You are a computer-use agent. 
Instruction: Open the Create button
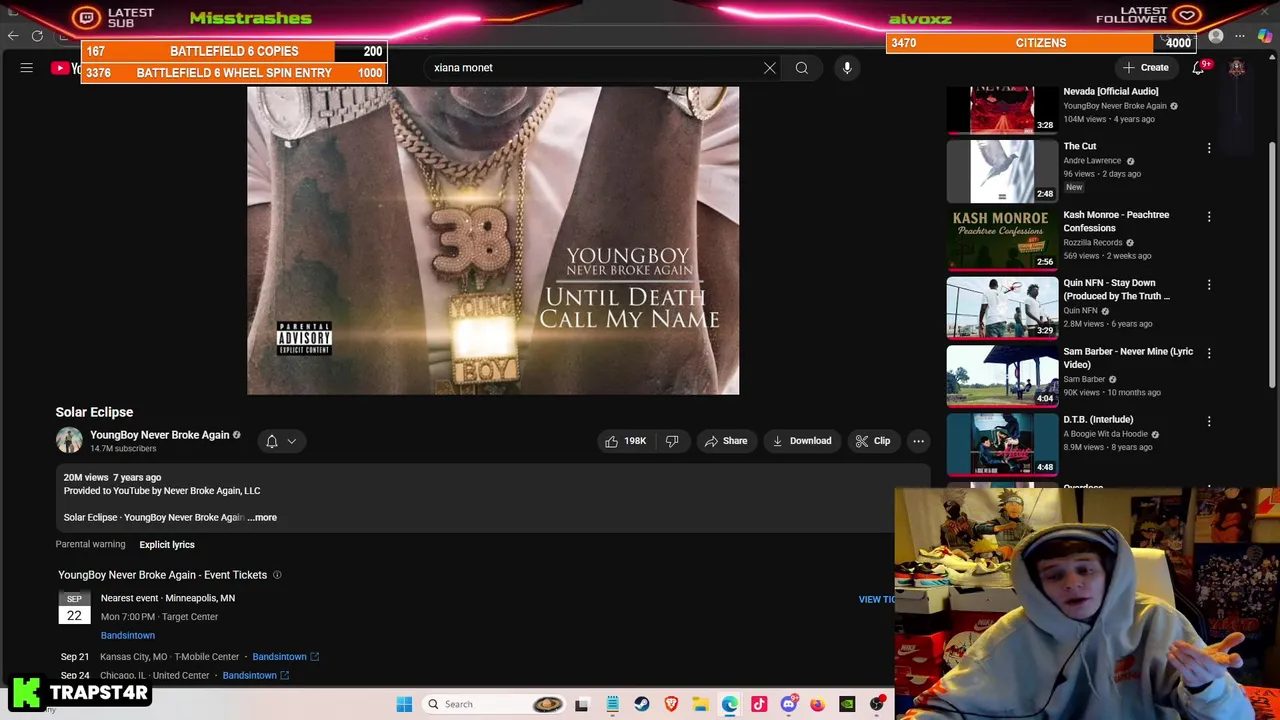click(x=1146, y=68)
